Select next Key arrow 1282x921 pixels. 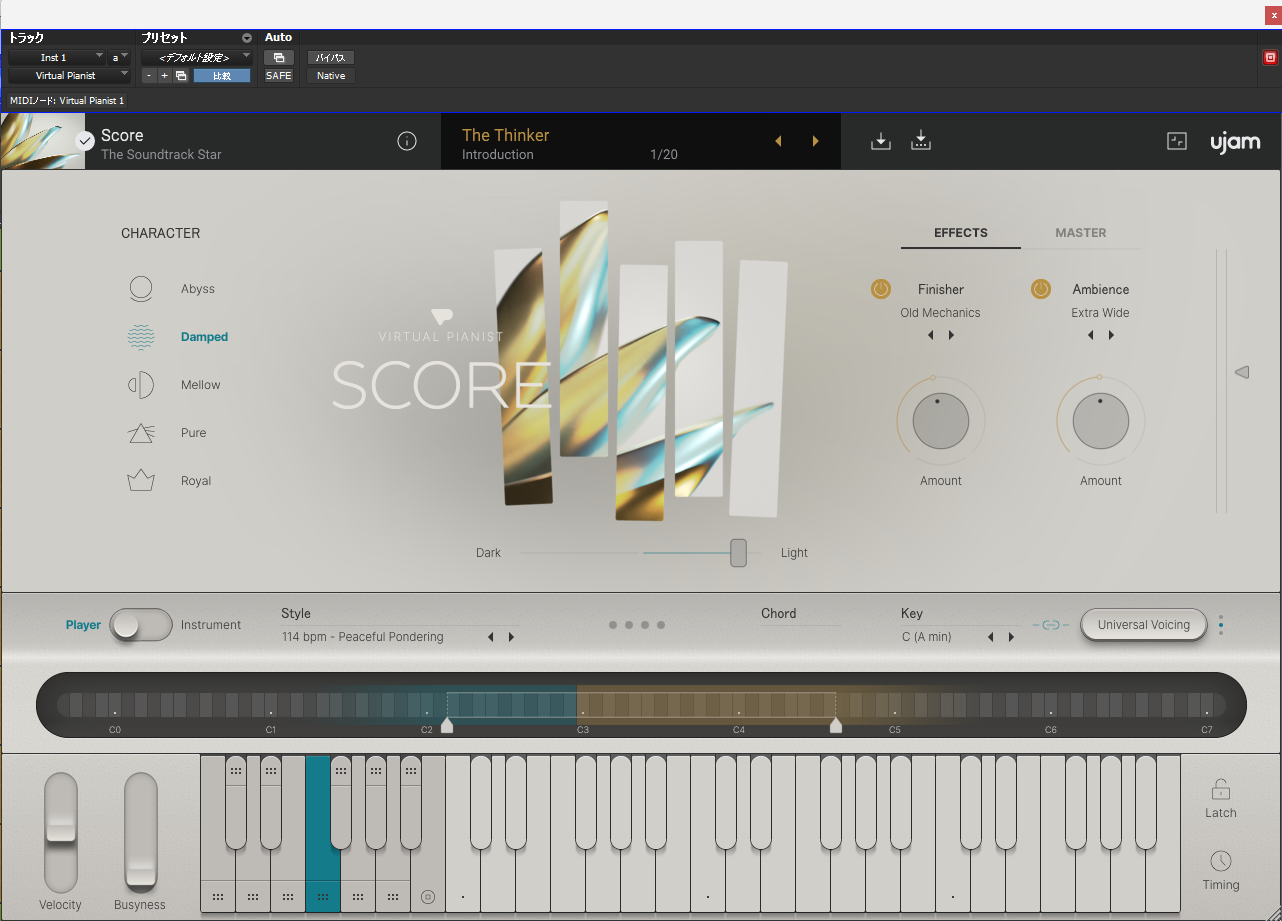pos(1011,637)
